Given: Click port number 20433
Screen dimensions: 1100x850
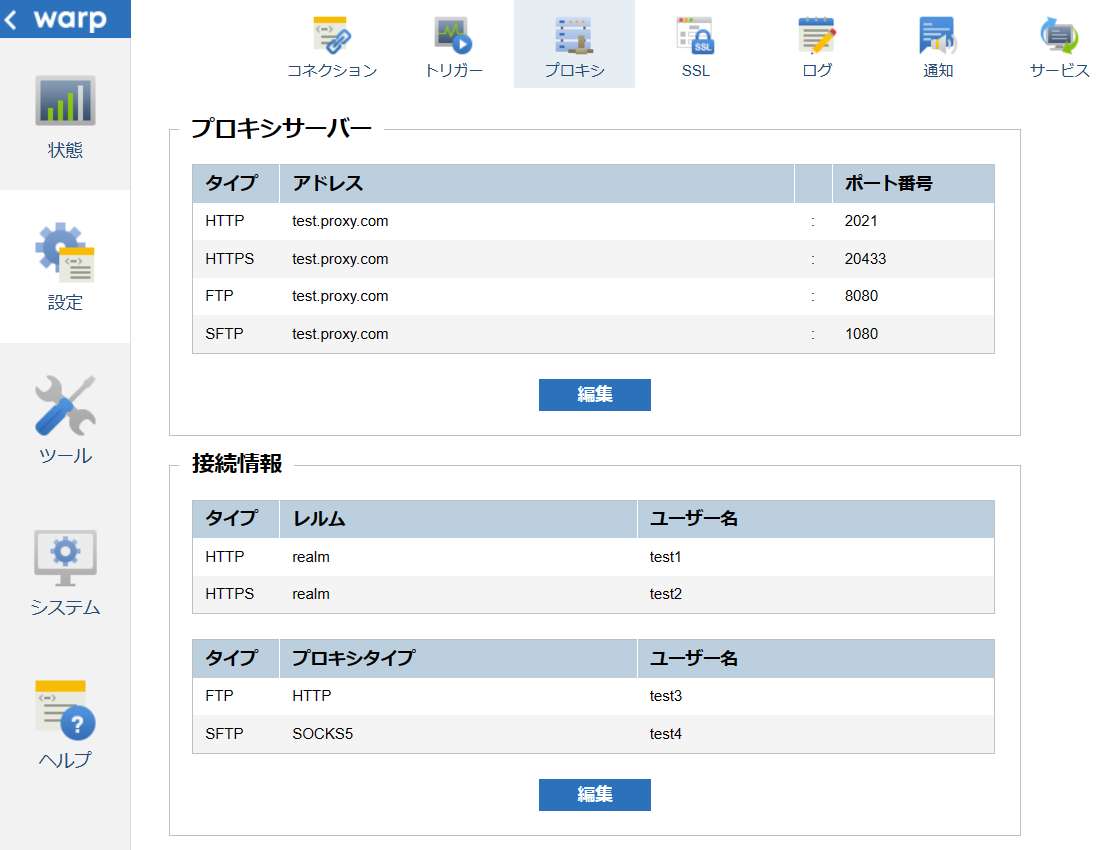Looking at the screenshot, I should point(865,259).
